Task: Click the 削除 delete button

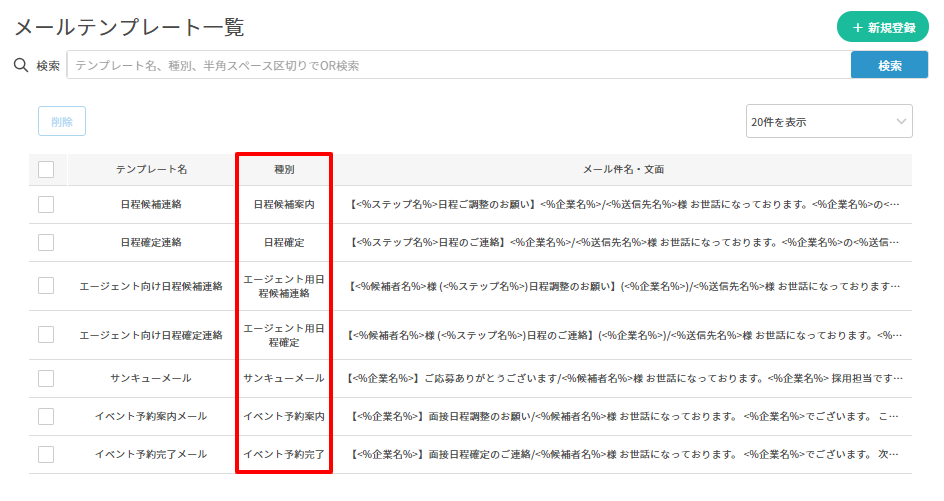Action: click(62, 121)
